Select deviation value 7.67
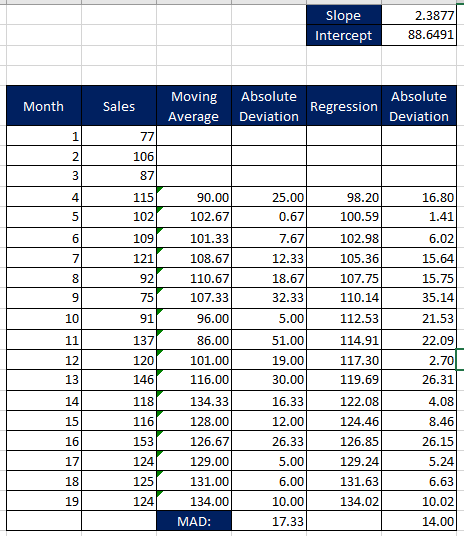The height and width of the screenshot is (536, 464). click(269, 238)
